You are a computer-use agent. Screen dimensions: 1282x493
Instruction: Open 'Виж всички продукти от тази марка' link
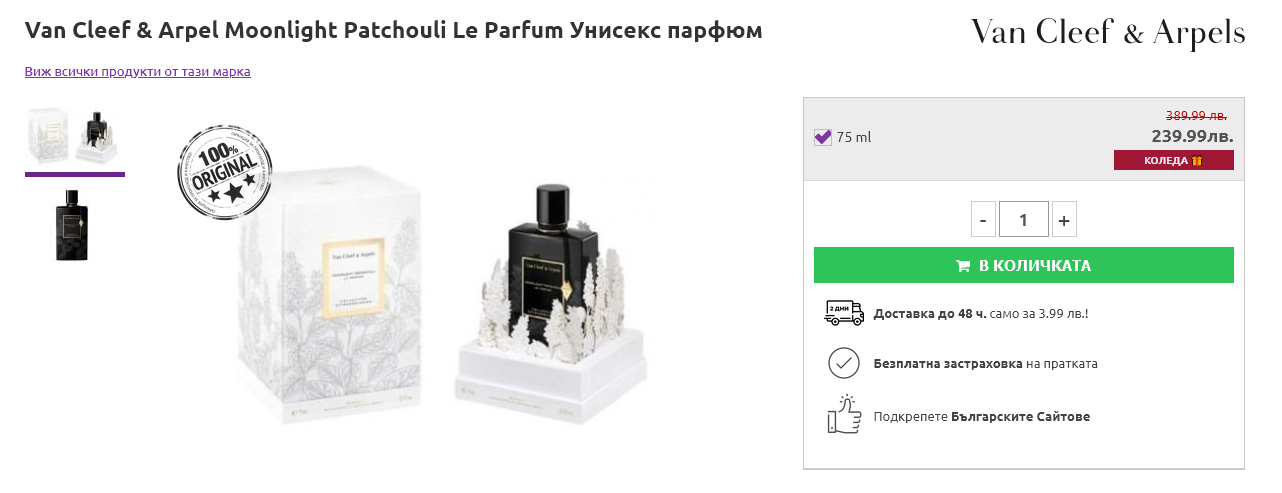tap(137, 71)
